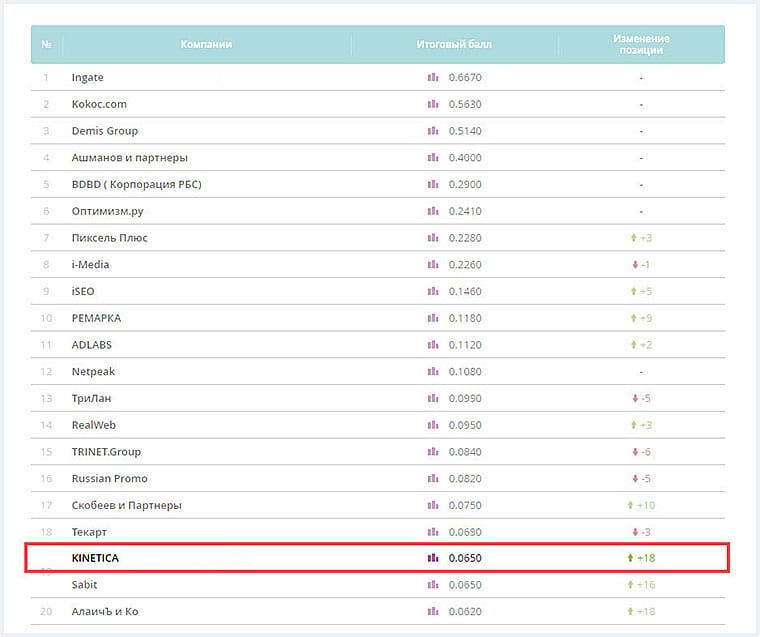Select the Оптимизм.ру company name
The height and width of the screenshot is (637, 760).
(x=107, y=211)
